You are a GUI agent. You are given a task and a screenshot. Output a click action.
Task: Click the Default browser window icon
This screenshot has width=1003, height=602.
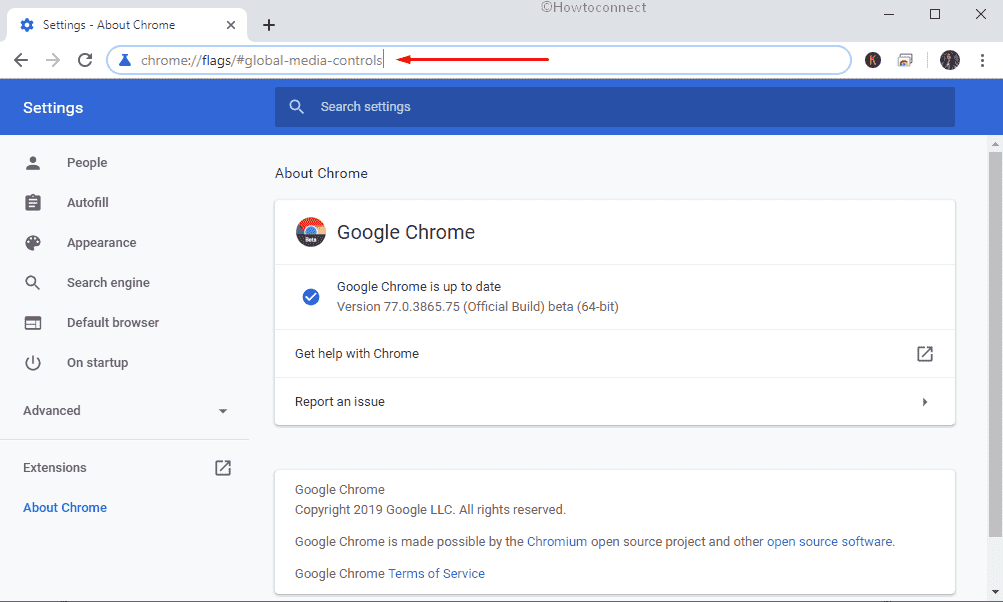tap(33, 323)
